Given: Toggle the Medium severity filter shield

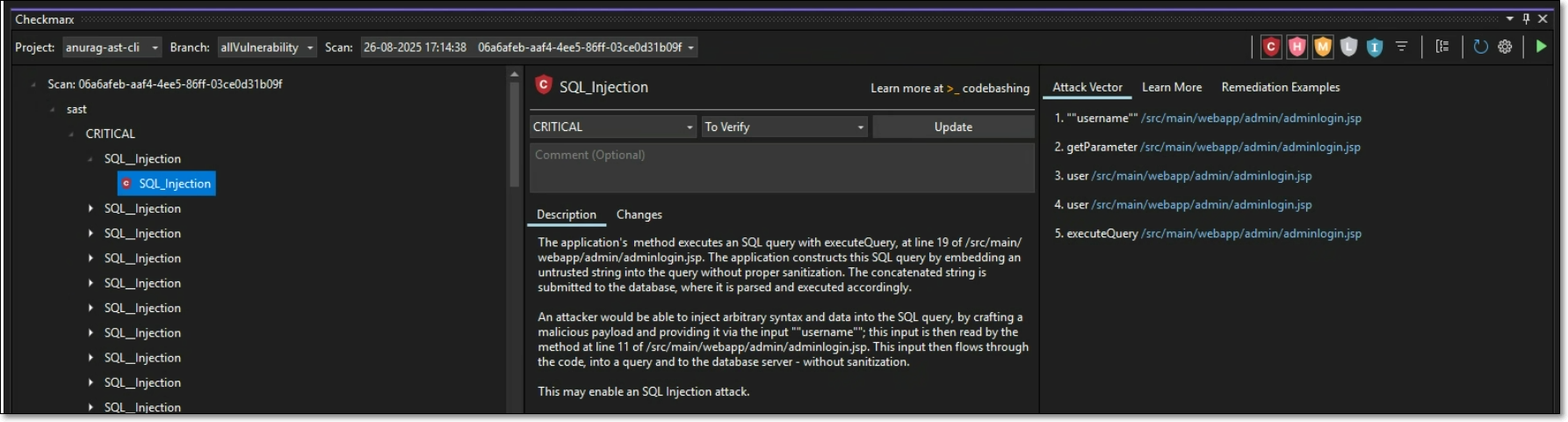Looking at the screenshot, I should click(x=1323, y=47).
